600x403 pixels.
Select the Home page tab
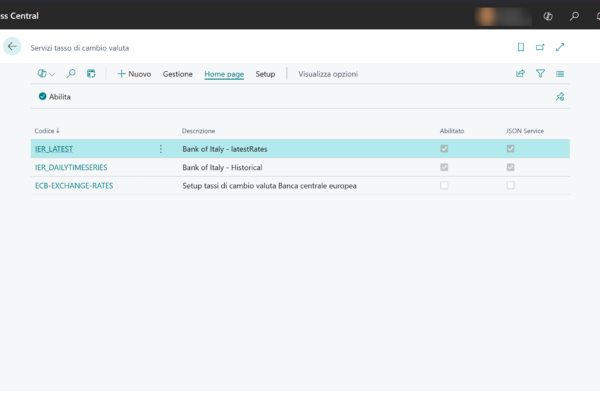tap(224, 74)
